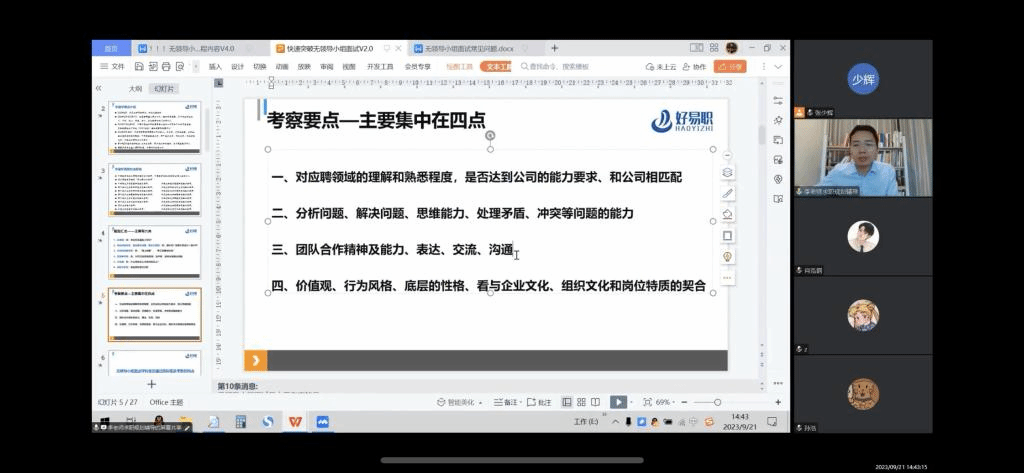The height and width of the screenshot is (473, 1024).
Task: Collapse the slide thumbnail panel chevron
Action: pos(98,88)
